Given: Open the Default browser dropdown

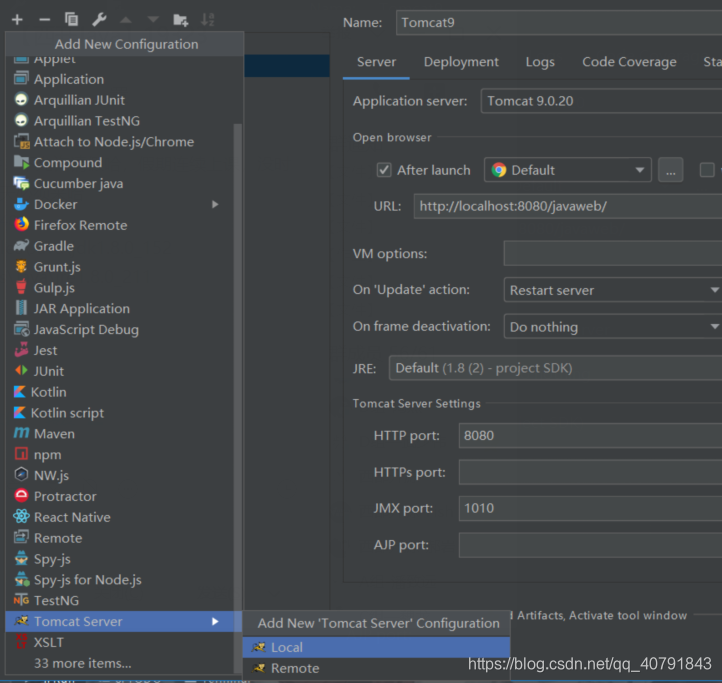Looking at the screenshot, I should point(568,170).
